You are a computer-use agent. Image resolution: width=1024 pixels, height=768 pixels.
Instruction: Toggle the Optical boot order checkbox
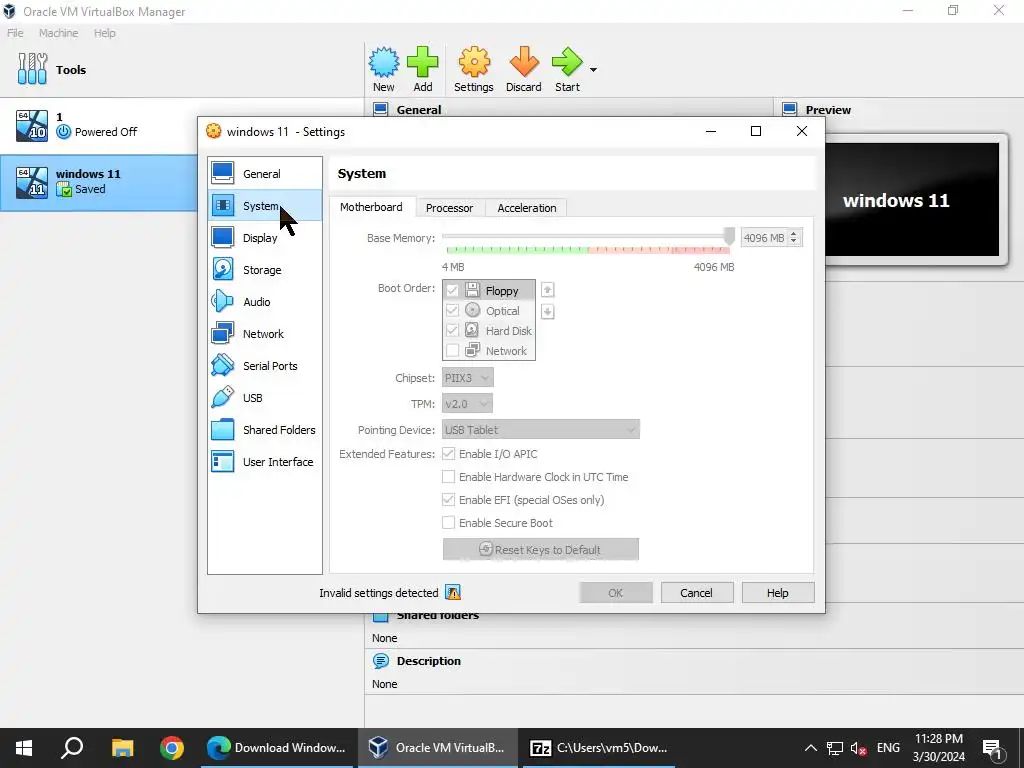tap(452, 310)
